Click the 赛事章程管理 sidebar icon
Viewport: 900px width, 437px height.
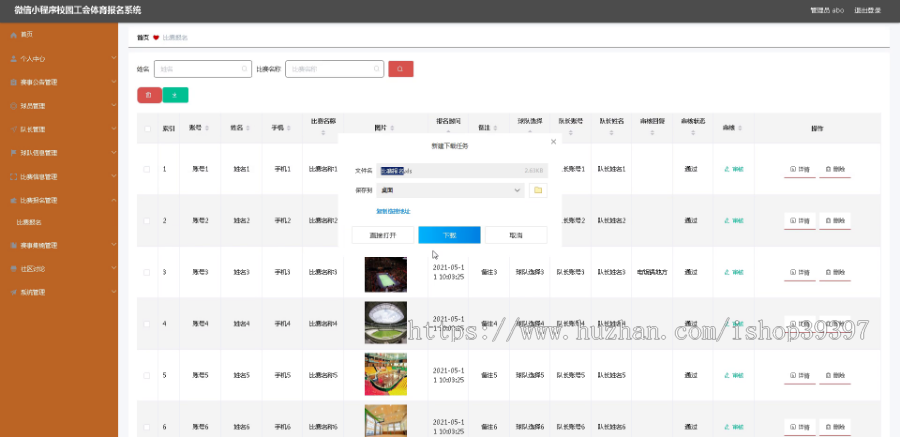(14, 245)
